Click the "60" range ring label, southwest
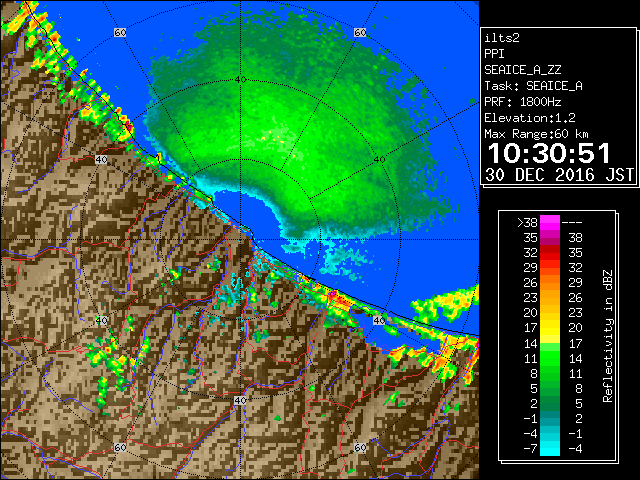Viewport: 640px width, 480px height. click(x=120, y=448)
